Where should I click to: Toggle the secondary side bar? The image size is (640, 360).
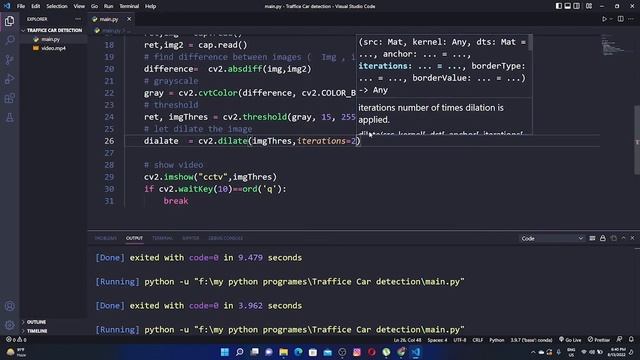(x=576, y=6)
